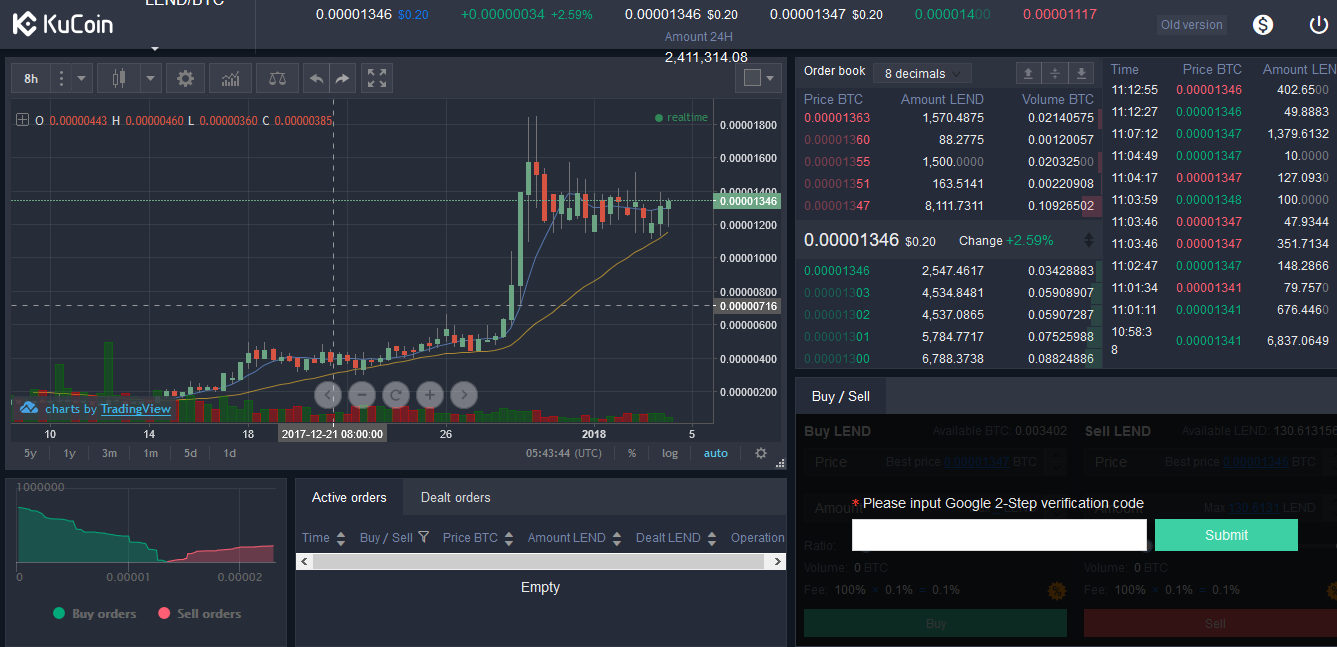Screen dimensions: 1337x647
Task: Open the Active orders tab
Action: coord(348,496)
